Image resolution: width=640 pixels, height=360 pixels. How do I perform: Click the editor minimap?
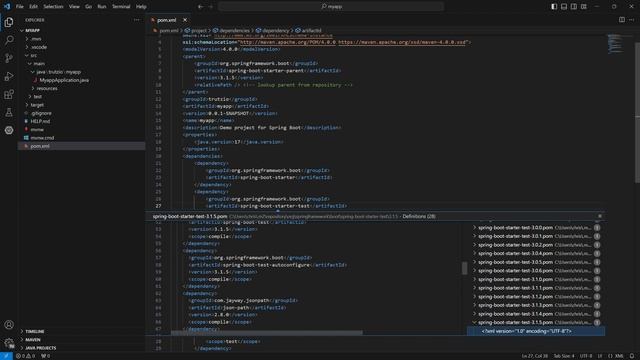tap(615, 44)
